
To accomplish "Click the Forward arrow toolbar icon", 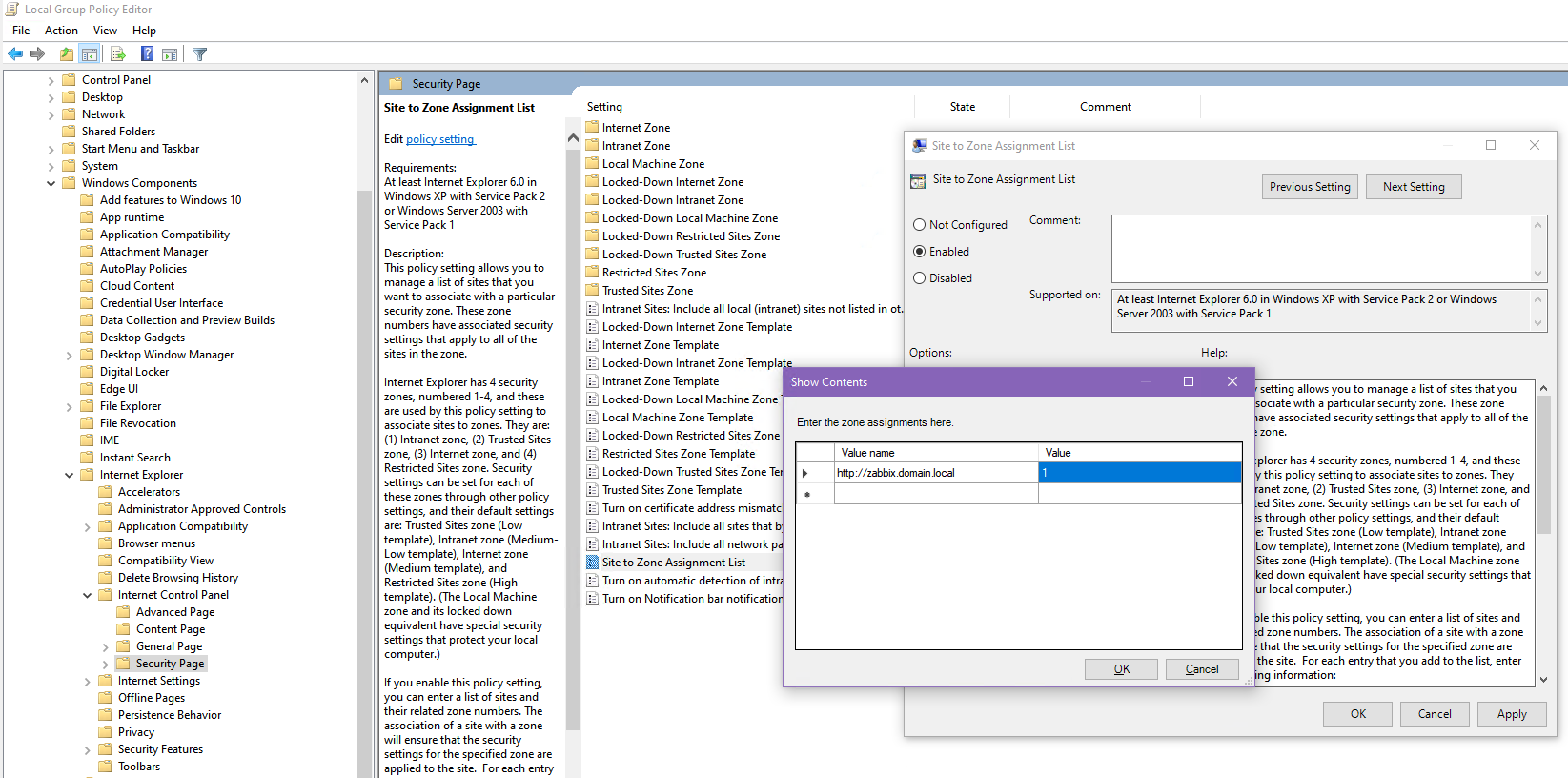I will coord(37,54).
